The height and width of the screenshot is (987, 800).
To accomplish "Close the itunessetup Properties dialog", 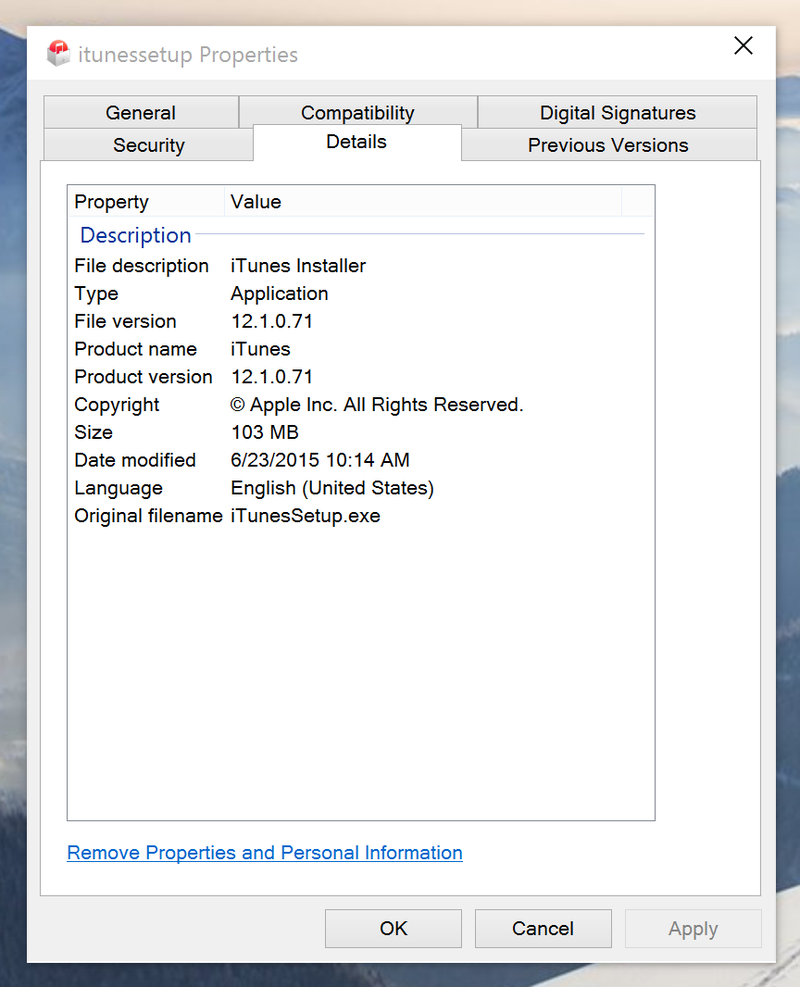I will click(x=743, y=45).
